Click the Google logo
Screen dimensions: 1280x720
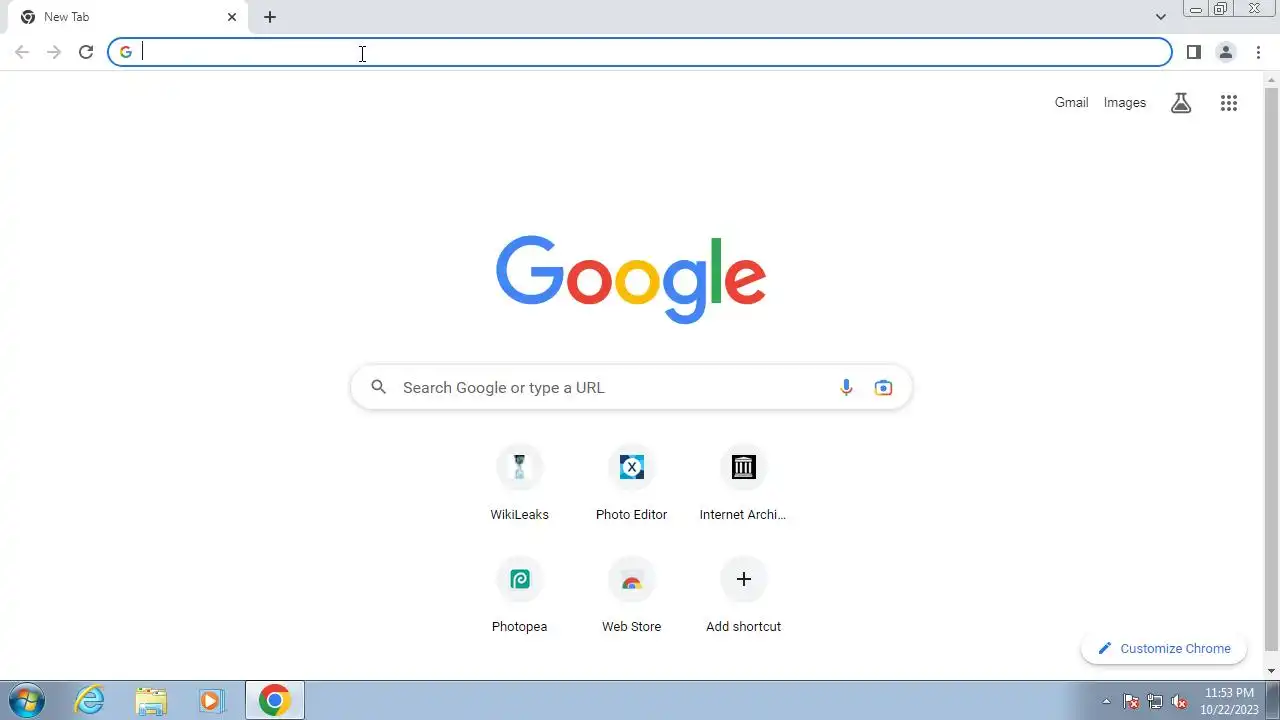(631, 279)
